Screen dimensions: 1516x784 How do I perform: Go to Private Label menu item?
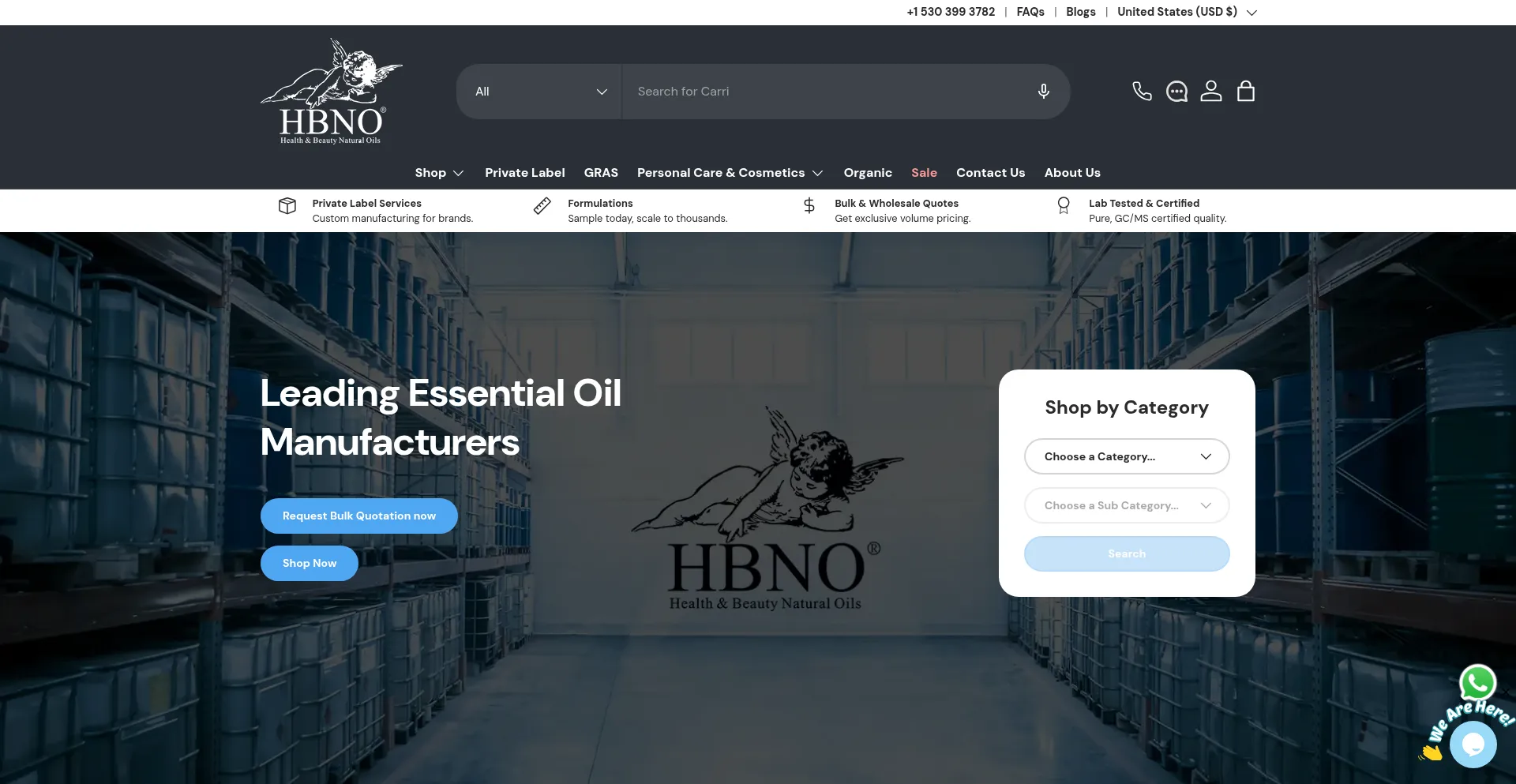pyautogui.click(x=525, y=173)
